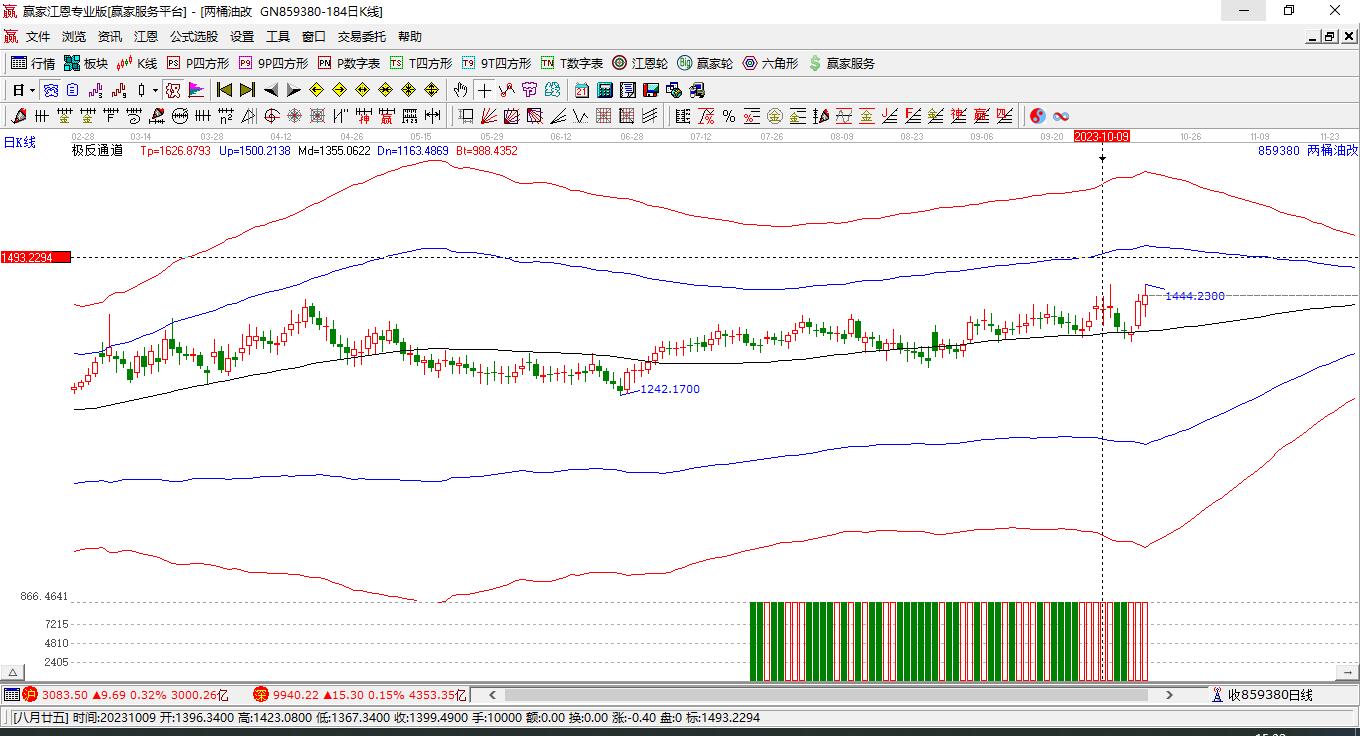
Task: Click the 沪 index 3083.50 ticker
Action: coord(126,694)
